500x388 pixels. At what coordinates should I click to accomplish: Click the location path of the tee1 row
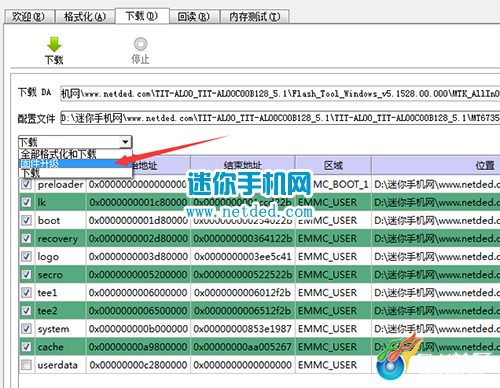(436, 293)
